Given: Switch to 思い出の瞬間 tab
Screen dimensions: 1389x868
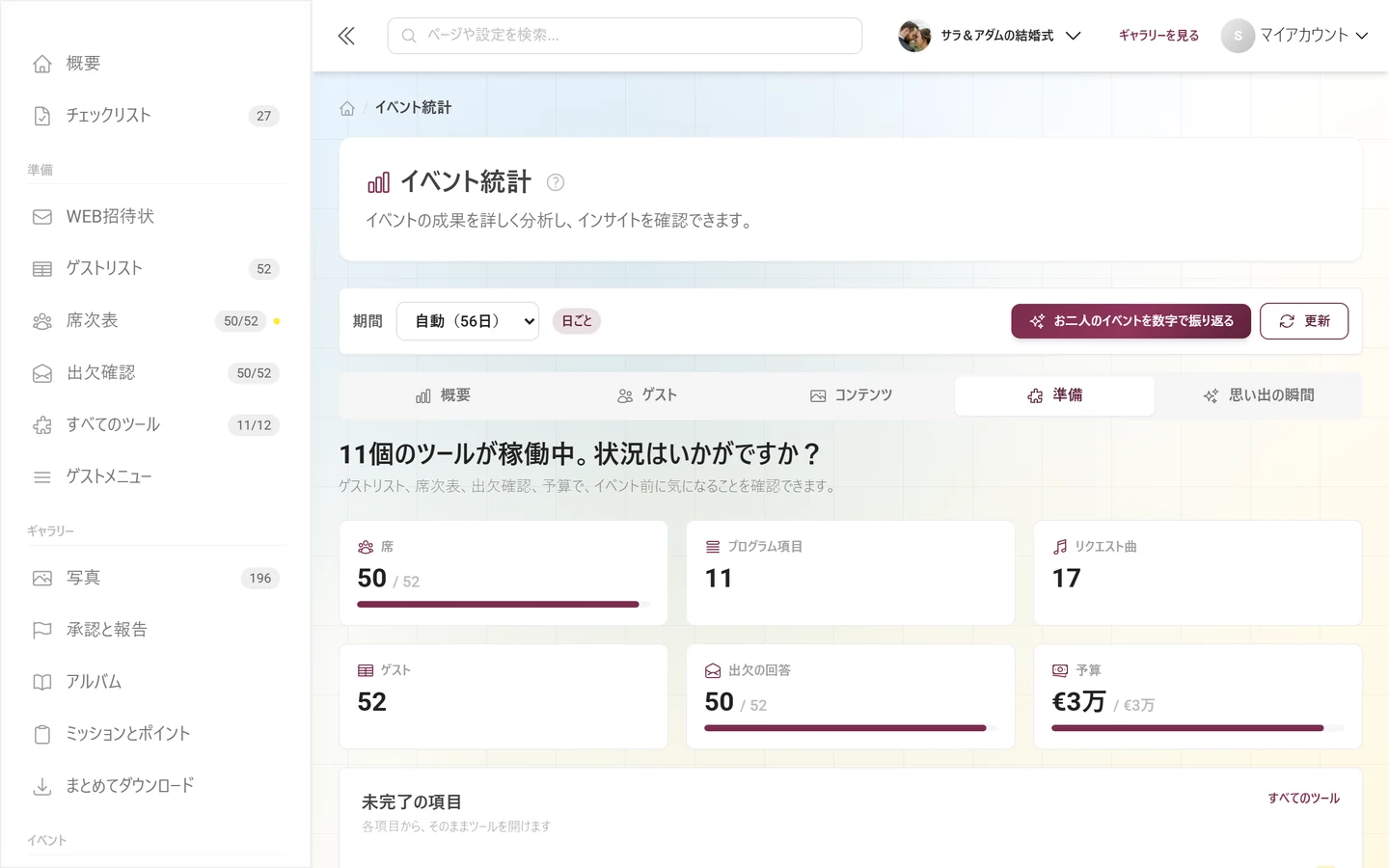Looking at the screenshot, I should [1259, 396].
